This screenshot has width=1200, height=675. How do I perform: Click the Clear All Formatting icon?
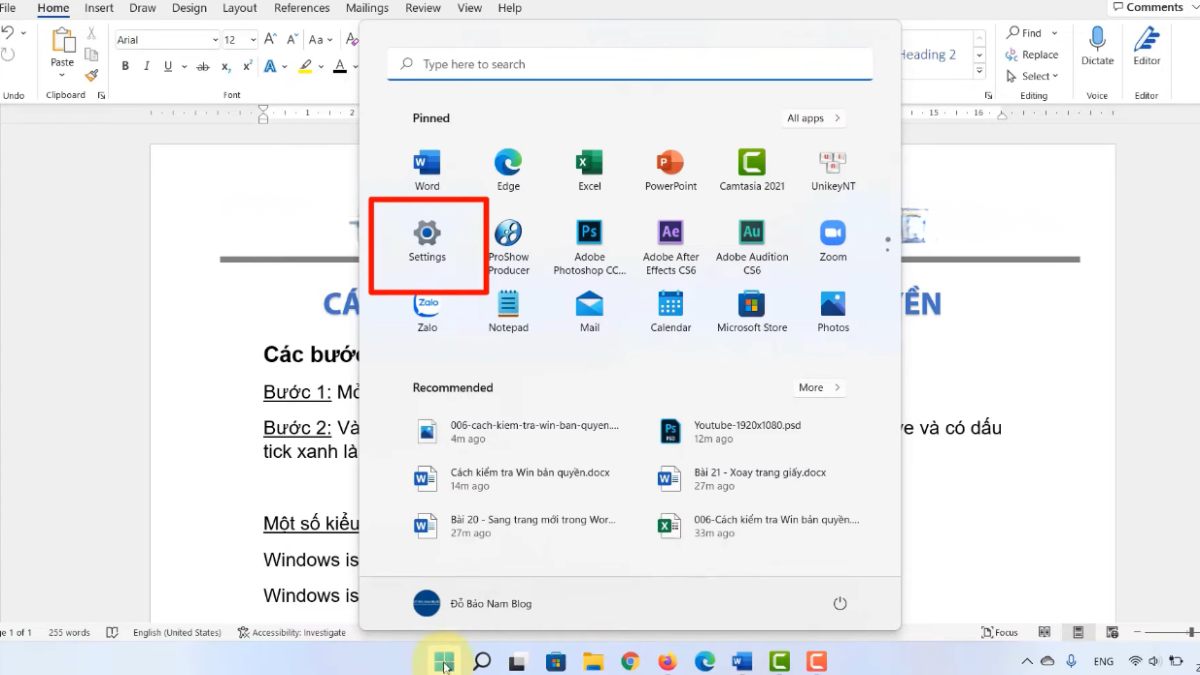351,40
